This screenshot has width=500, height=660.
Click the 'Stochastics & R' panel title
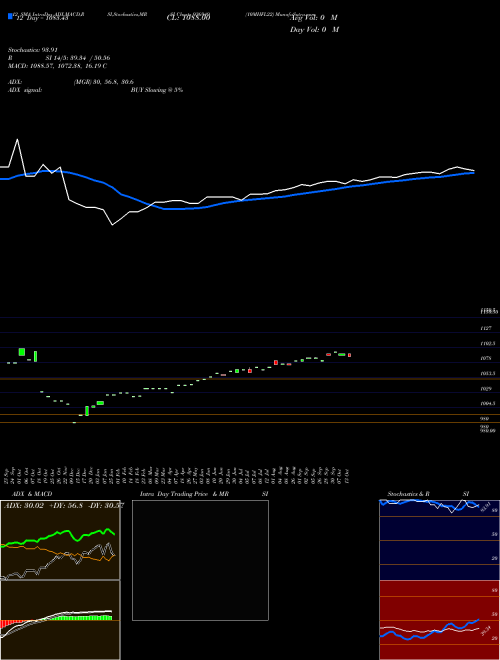(x=408, y=494)
